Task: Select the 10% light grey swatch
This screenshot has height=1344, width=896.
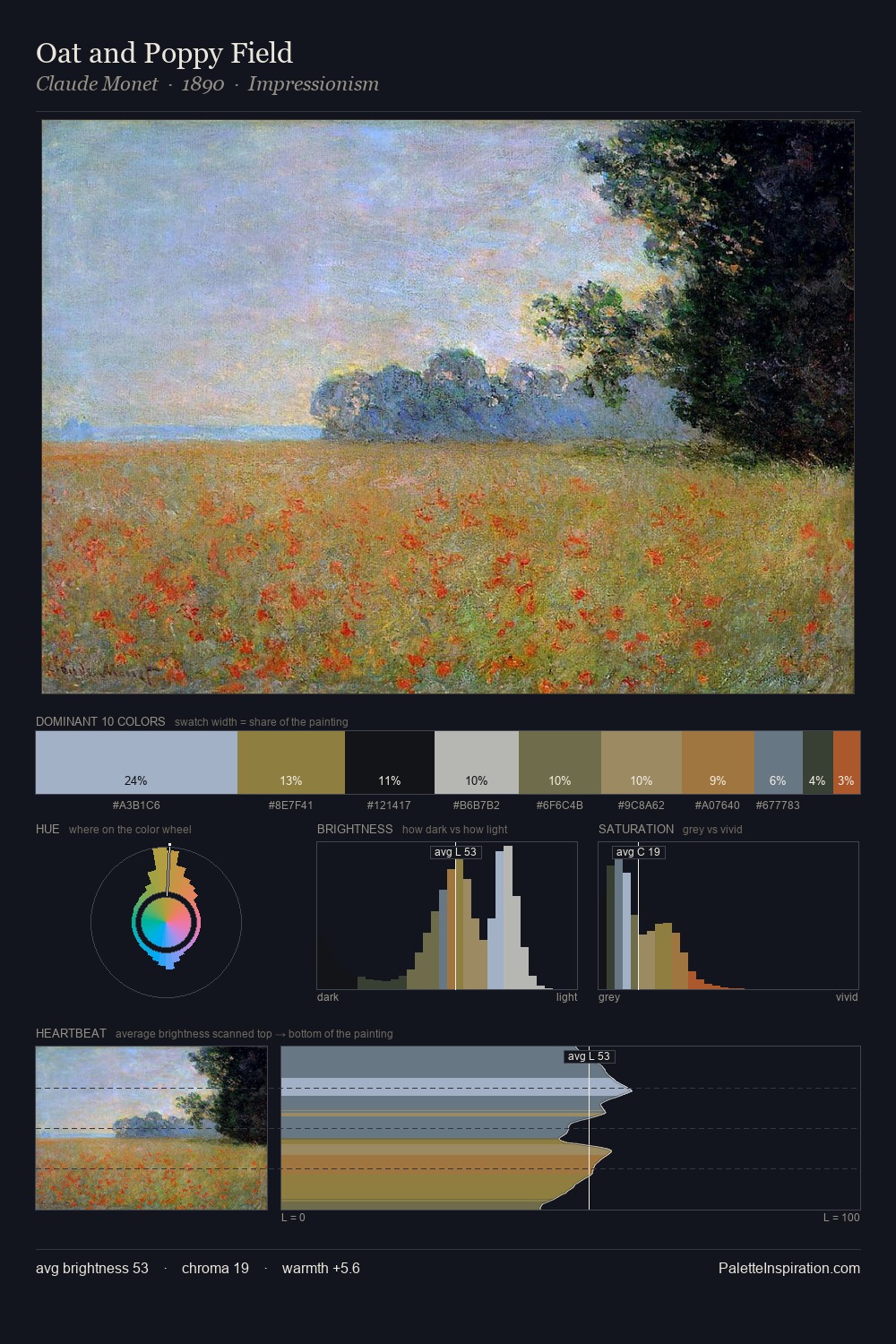Action: [x=477, y=762]
